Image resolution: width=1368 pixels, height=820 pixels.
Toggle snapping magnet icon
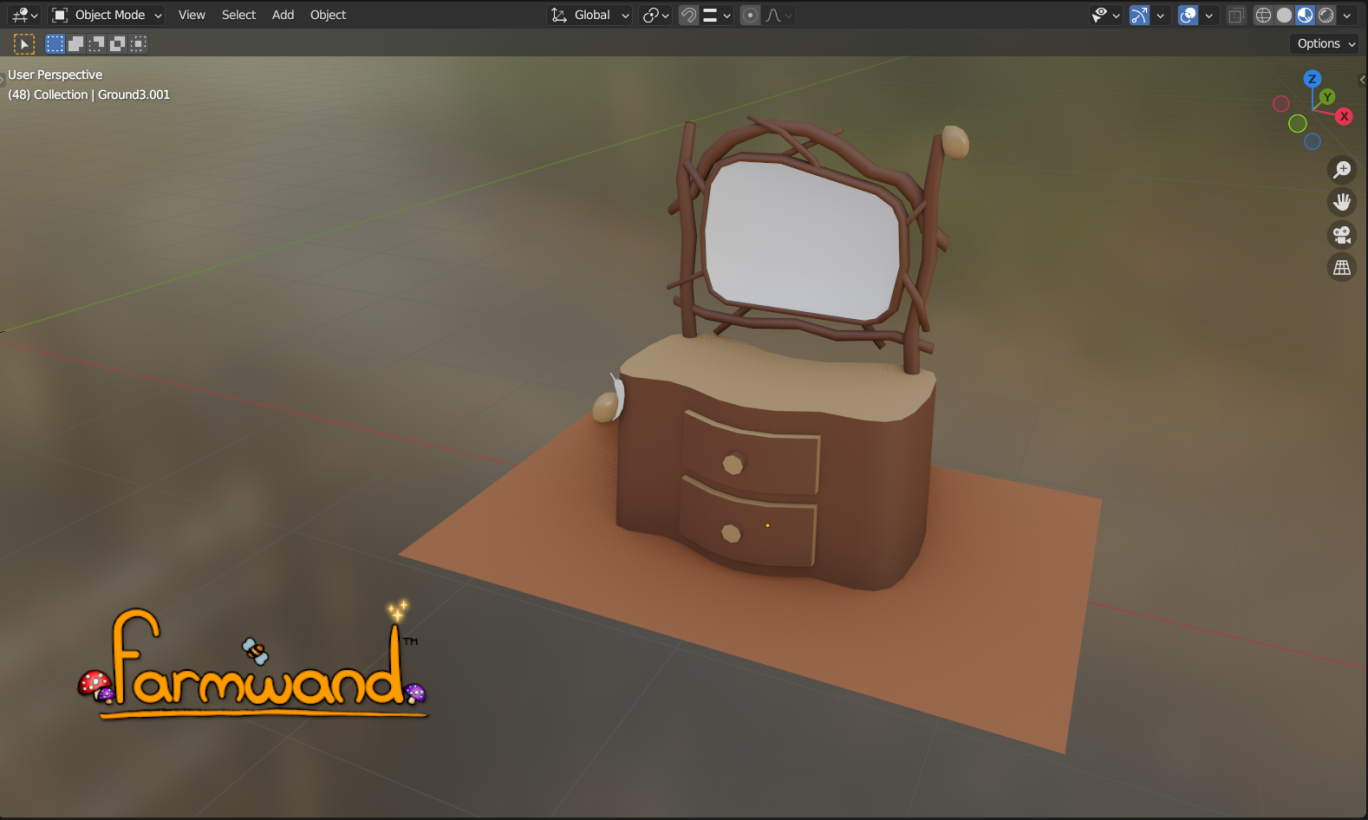pyautogui.click(x=688, y=15)
